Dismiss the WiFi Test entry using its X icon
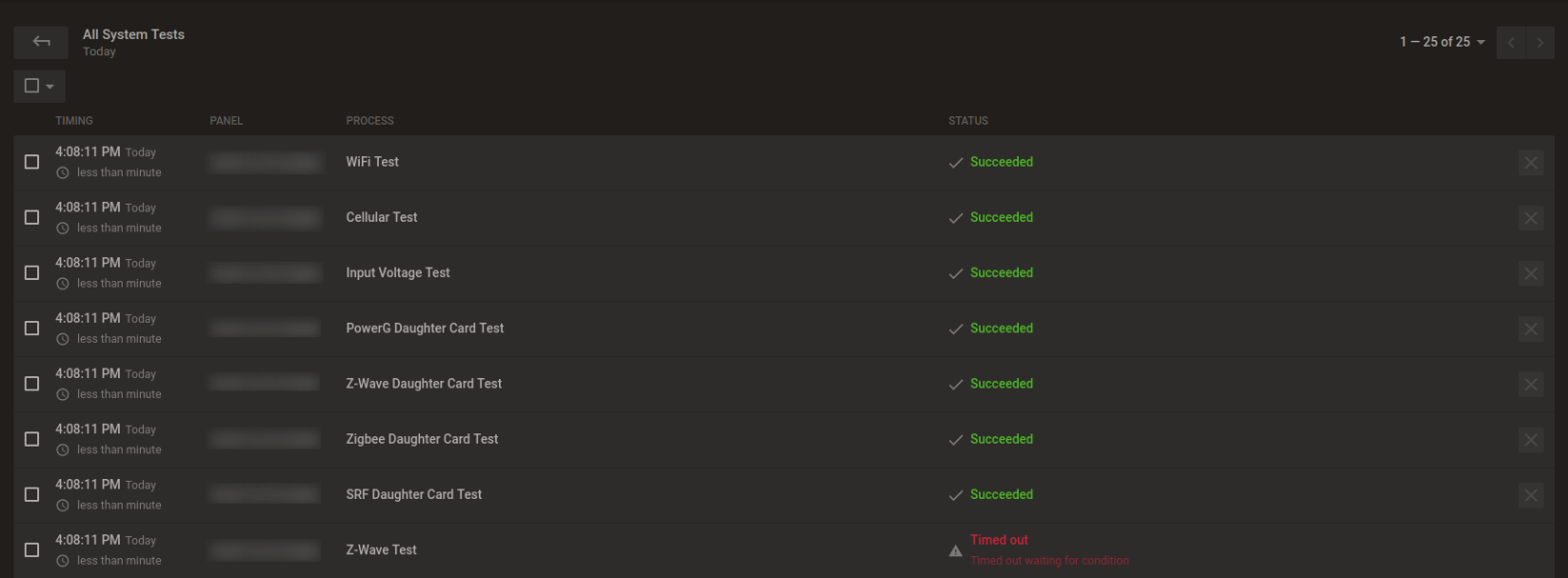This screenshot has height=578, width=1568. tap(1531, 162)
